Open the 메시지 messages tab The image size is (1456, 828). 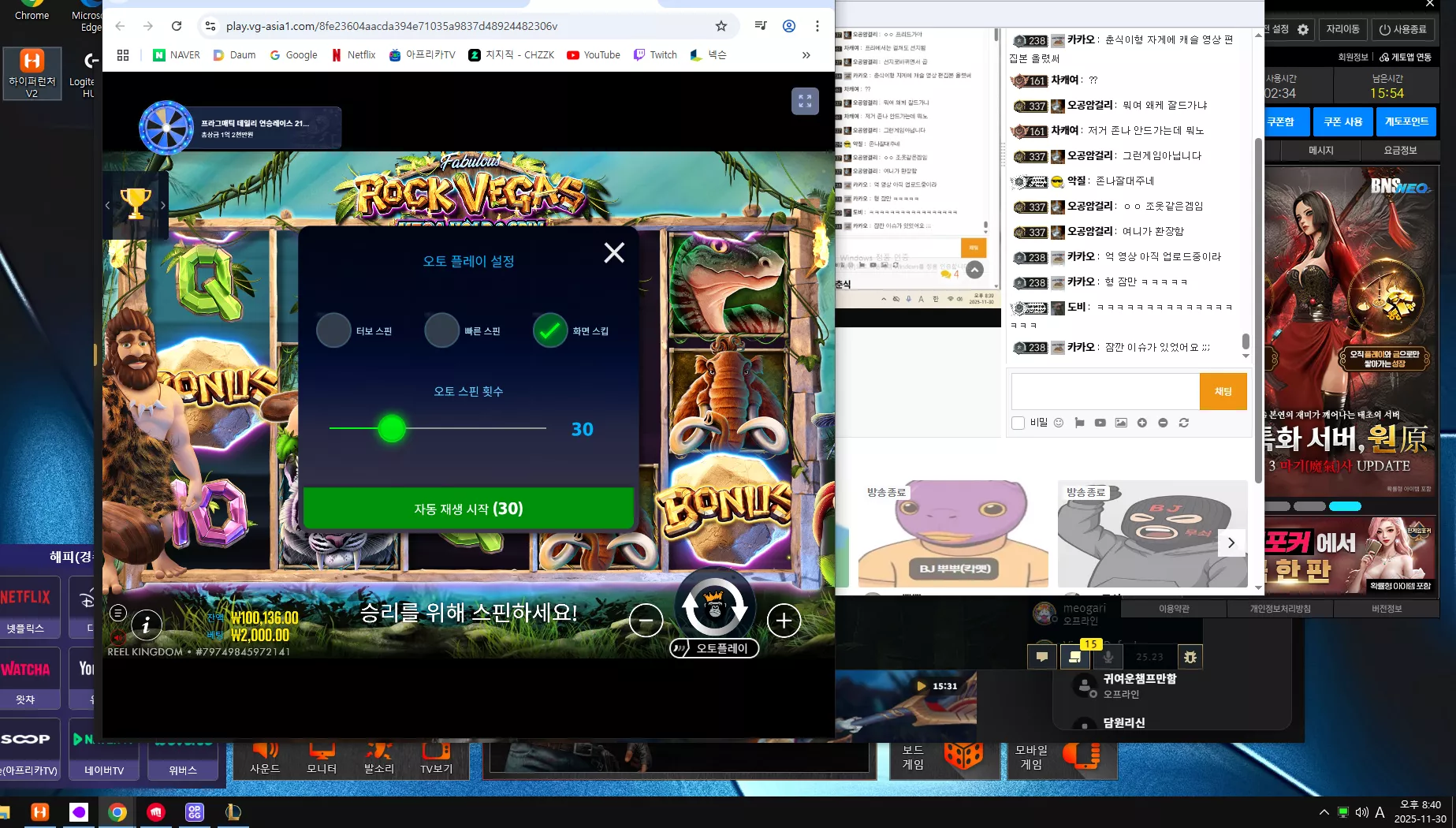[1320, 150]
